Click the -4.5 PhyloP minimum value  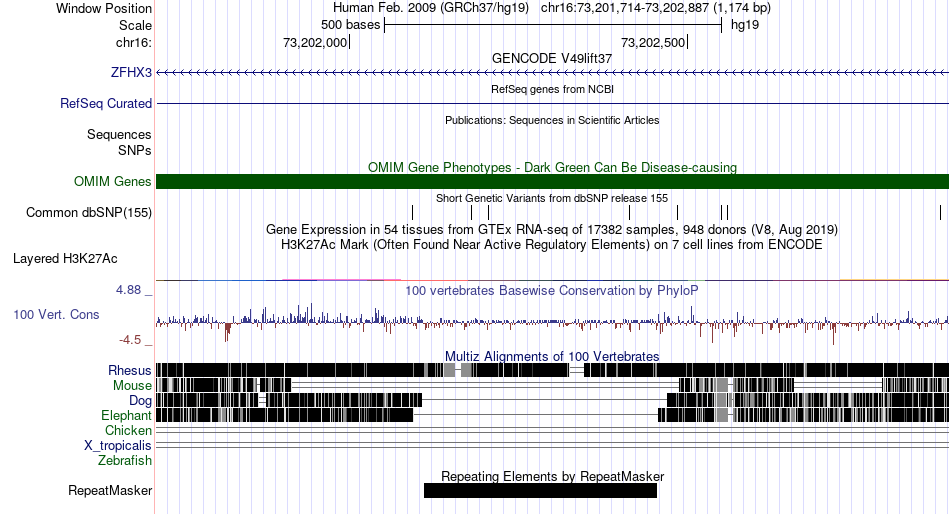[130, 339]
